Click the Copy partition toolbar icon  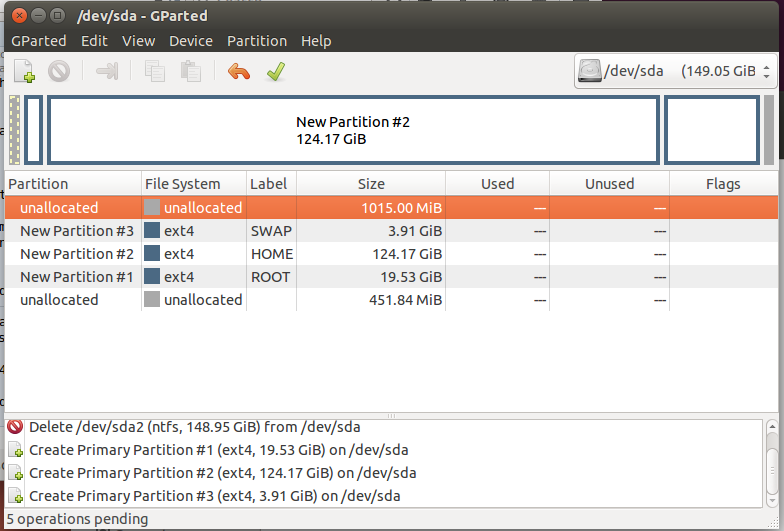pos(154,71)
